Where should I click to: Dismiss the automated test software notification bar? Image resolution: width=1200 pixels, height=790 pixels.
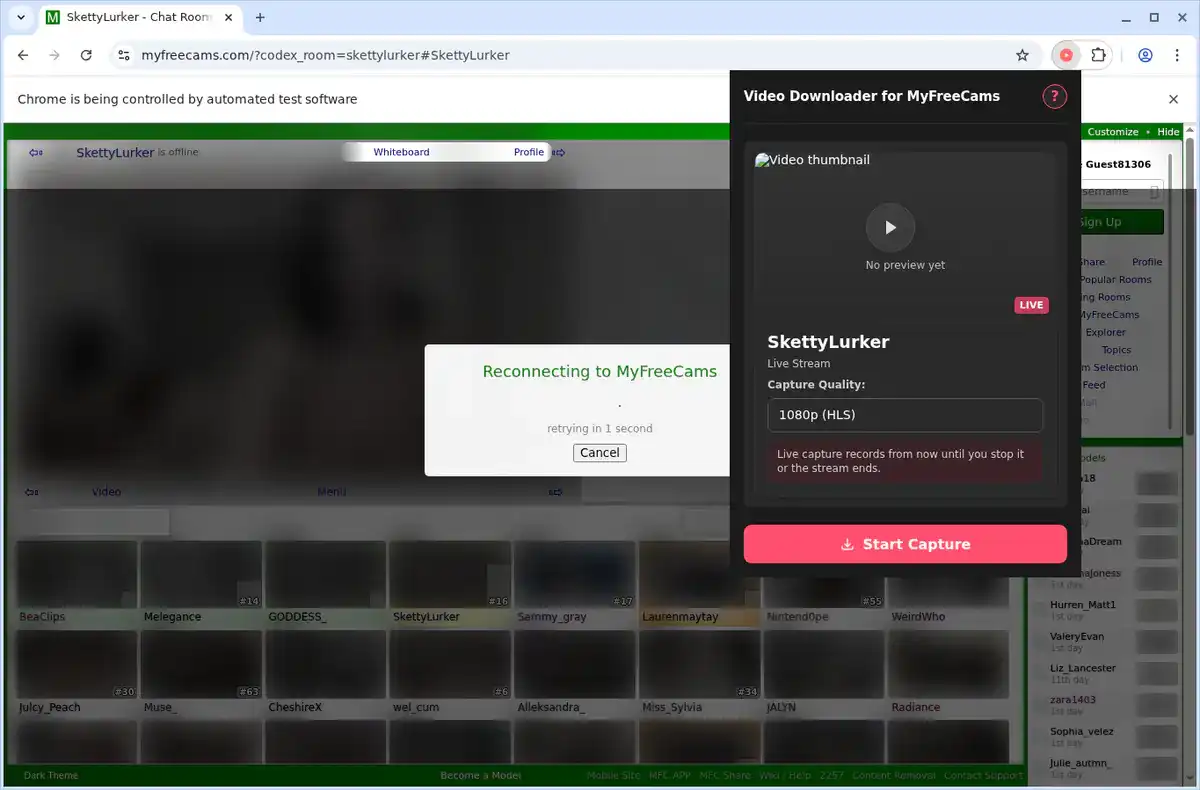pyautogui.click(x=1174, y=99)
